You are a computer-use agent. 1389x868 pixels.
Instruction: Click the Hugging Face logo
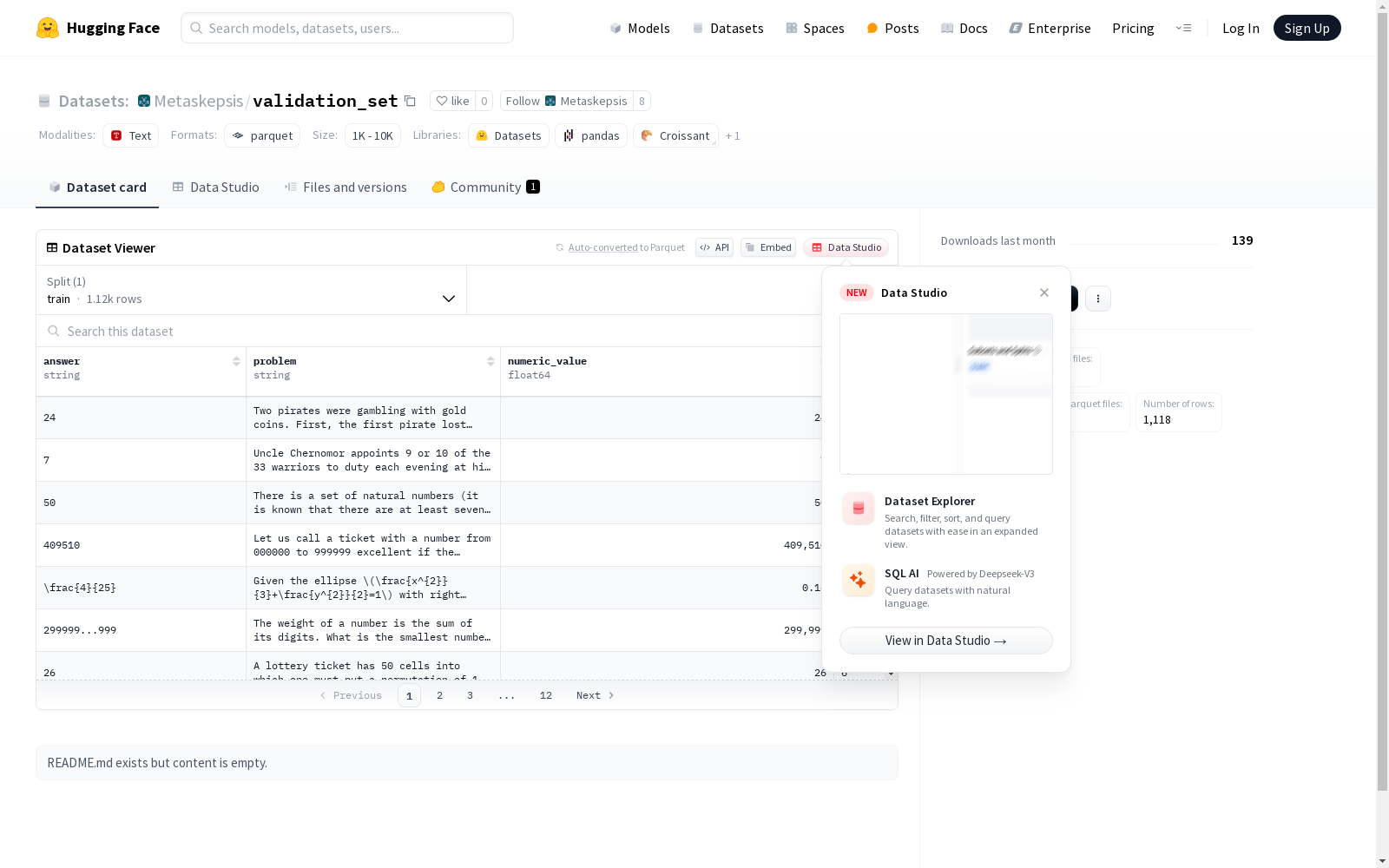click(98, 28)
